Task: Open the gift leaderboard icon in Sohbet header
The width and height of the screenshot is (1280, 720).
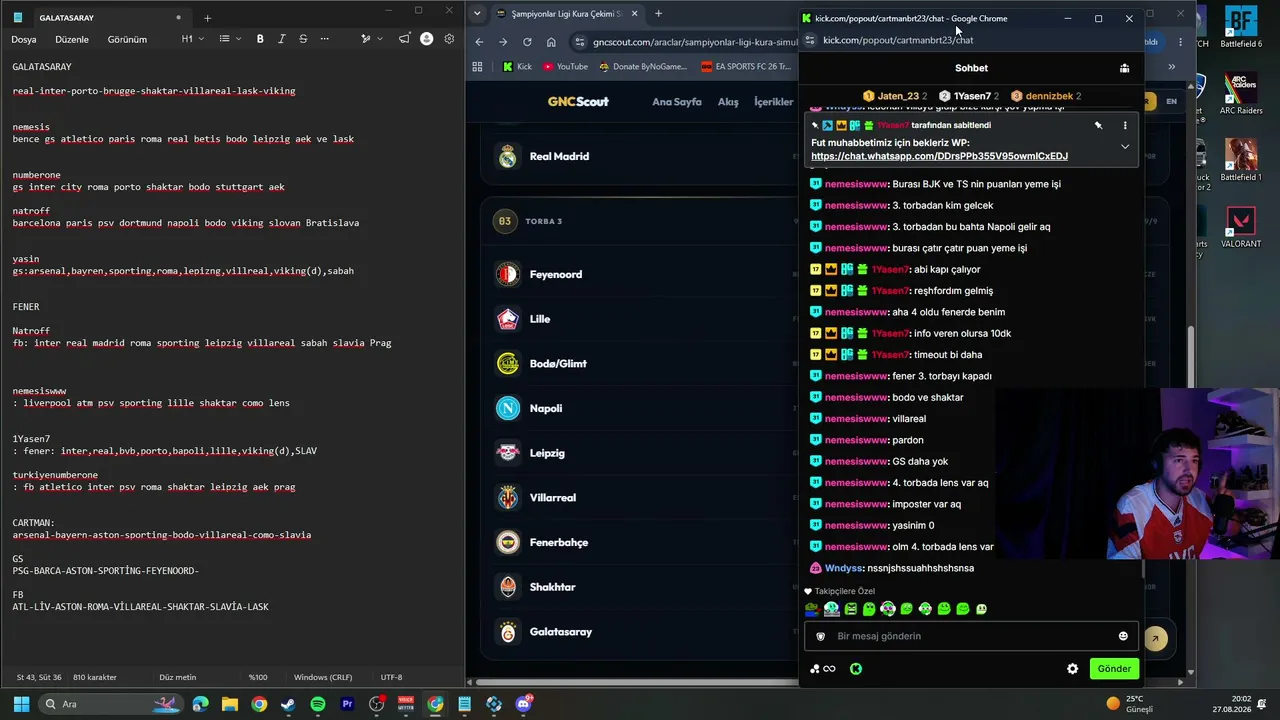Action: click(1124, 68)
